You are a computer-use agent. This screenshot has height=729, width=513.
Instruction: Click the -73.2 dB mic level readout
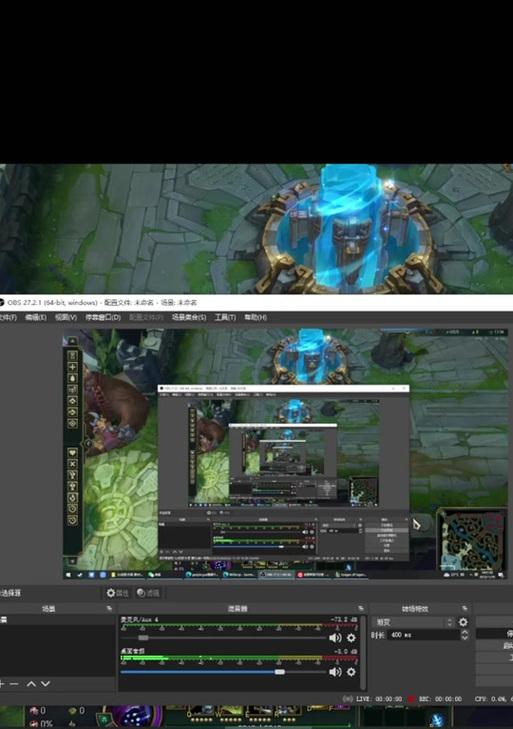344,620
